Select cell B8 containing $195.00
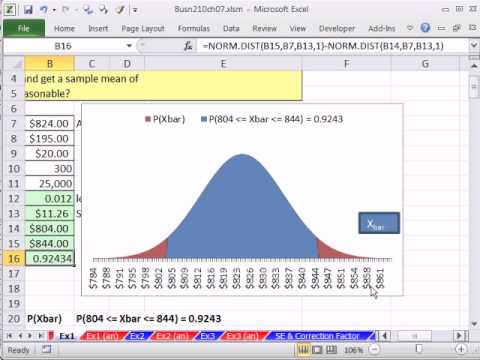Viewport: 480px width, 360px height. click(49, 139)
